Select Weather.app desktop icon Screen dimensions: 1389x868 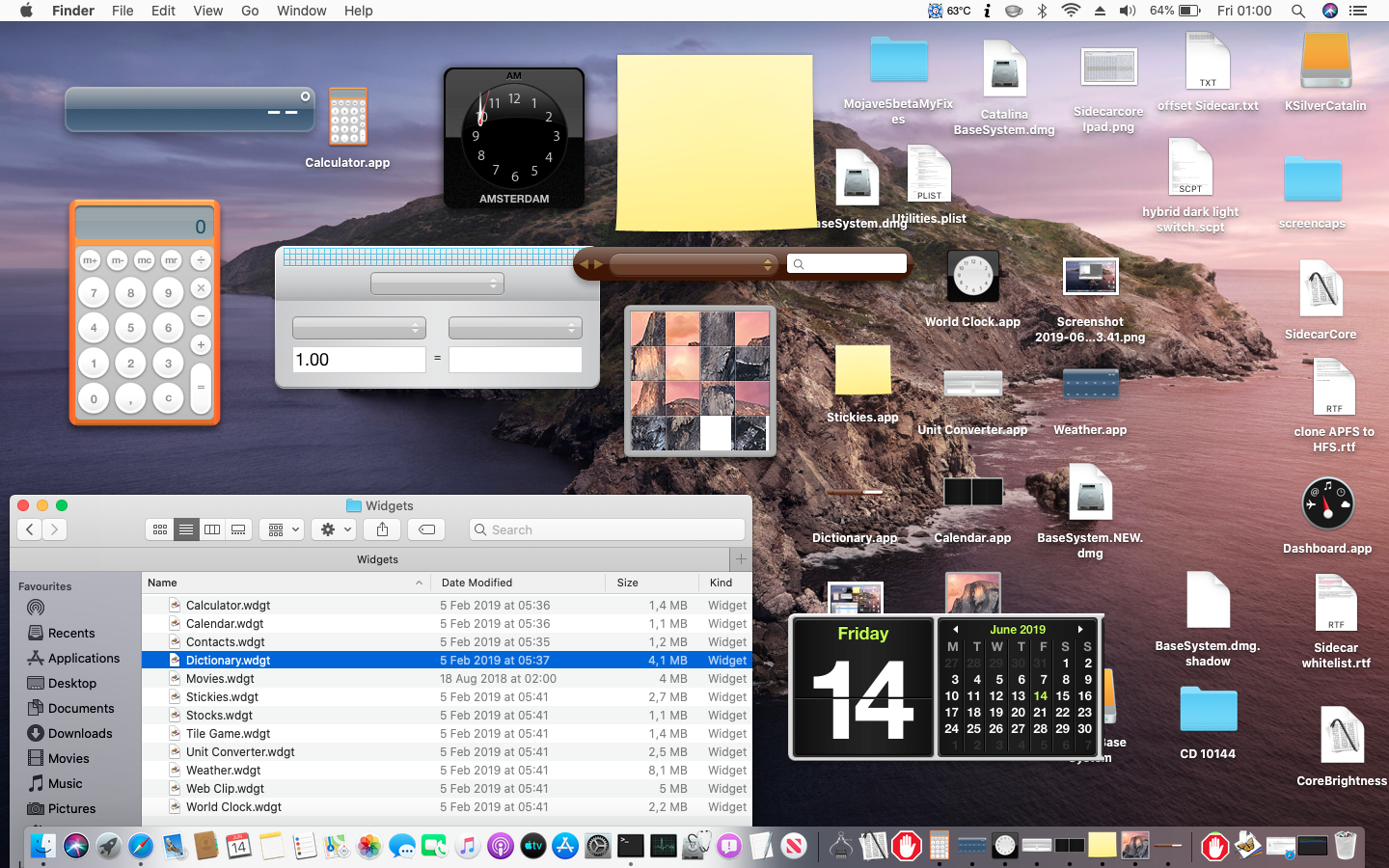[1090, 384]
